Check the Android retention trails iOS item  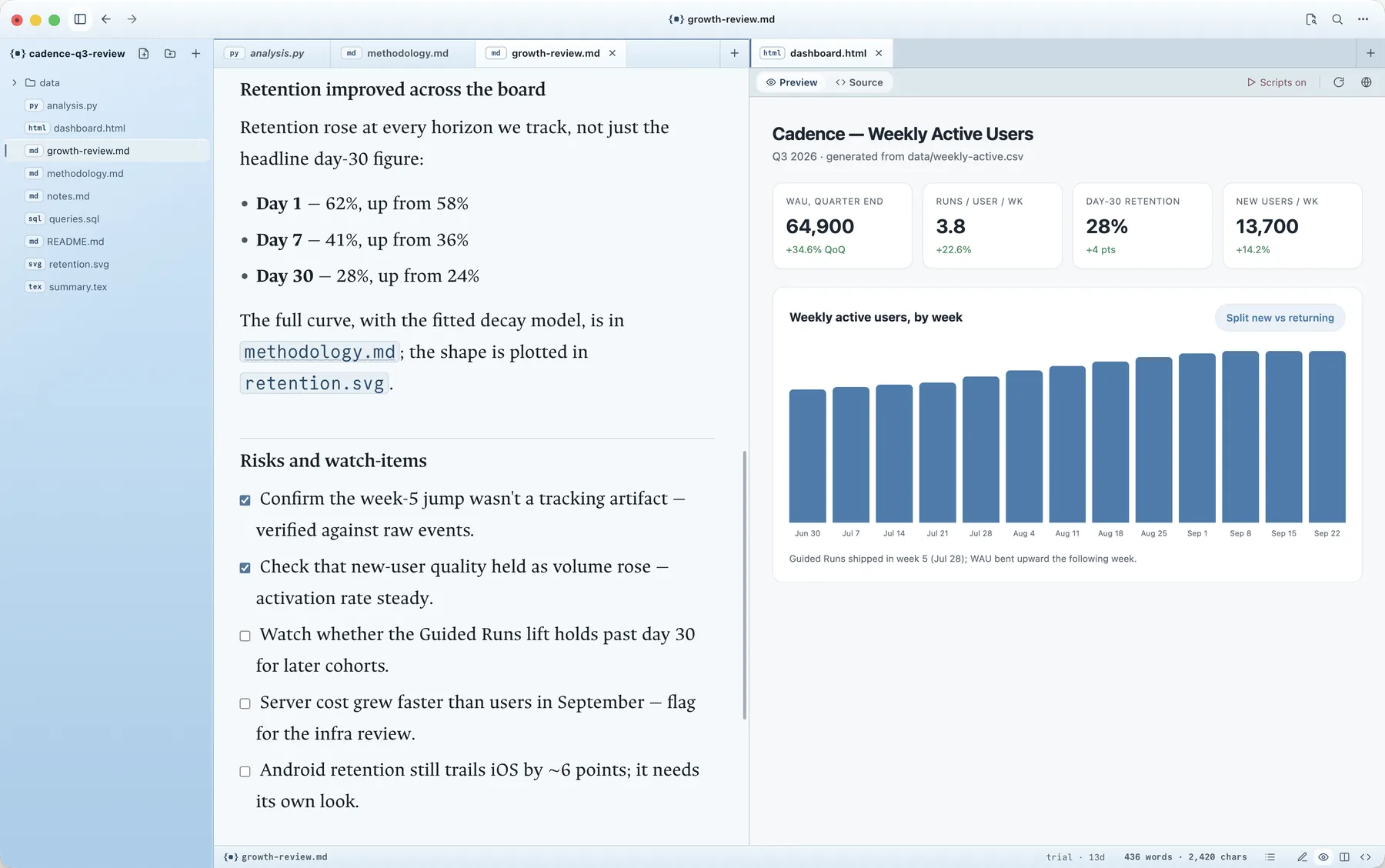point(245,771)
